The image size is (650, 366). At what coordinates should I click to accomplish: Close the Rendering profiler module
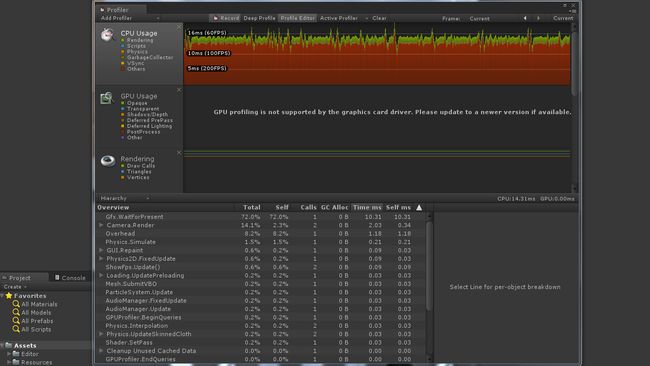click(x=179, y=153)
